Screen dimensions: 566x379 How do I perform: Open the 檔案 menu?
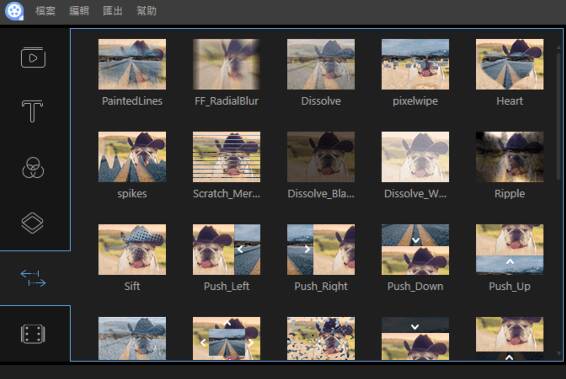[x=45, y=11]
